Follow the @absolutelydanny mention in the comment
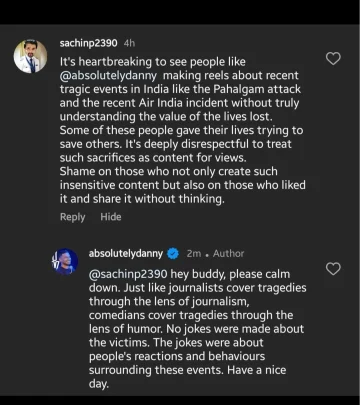 pyautogui.click(x=108, y=76)
